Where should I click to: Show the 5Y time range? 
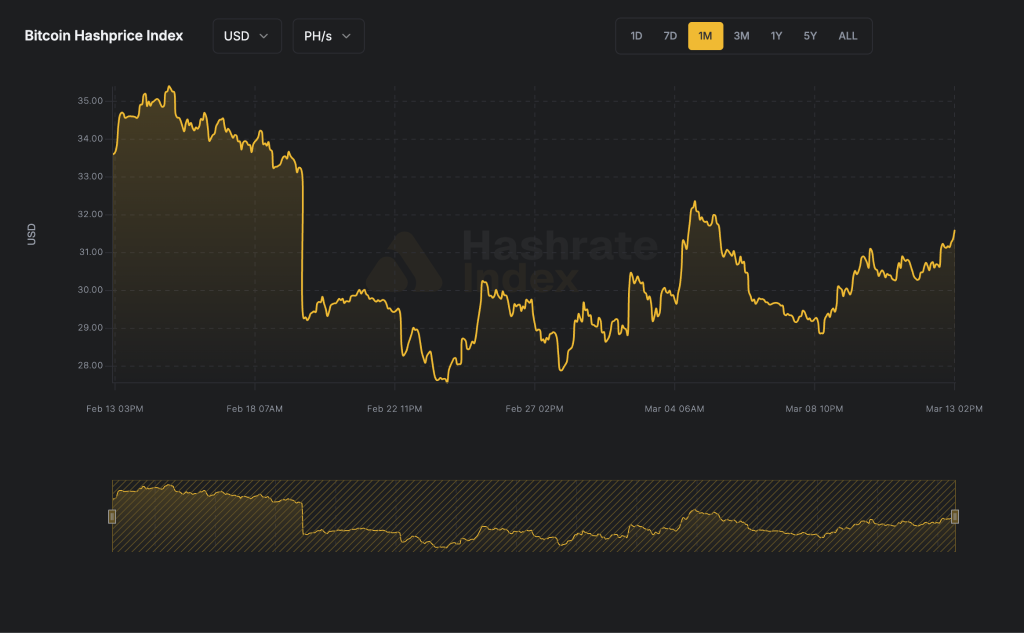click(810, 36)
